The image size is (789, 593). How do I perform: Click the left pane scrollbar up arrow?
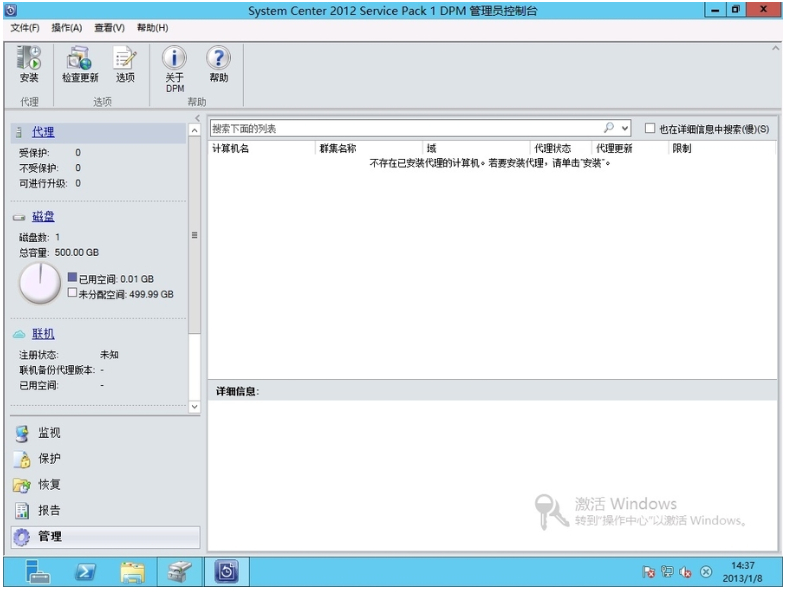(x=195, y=130)
